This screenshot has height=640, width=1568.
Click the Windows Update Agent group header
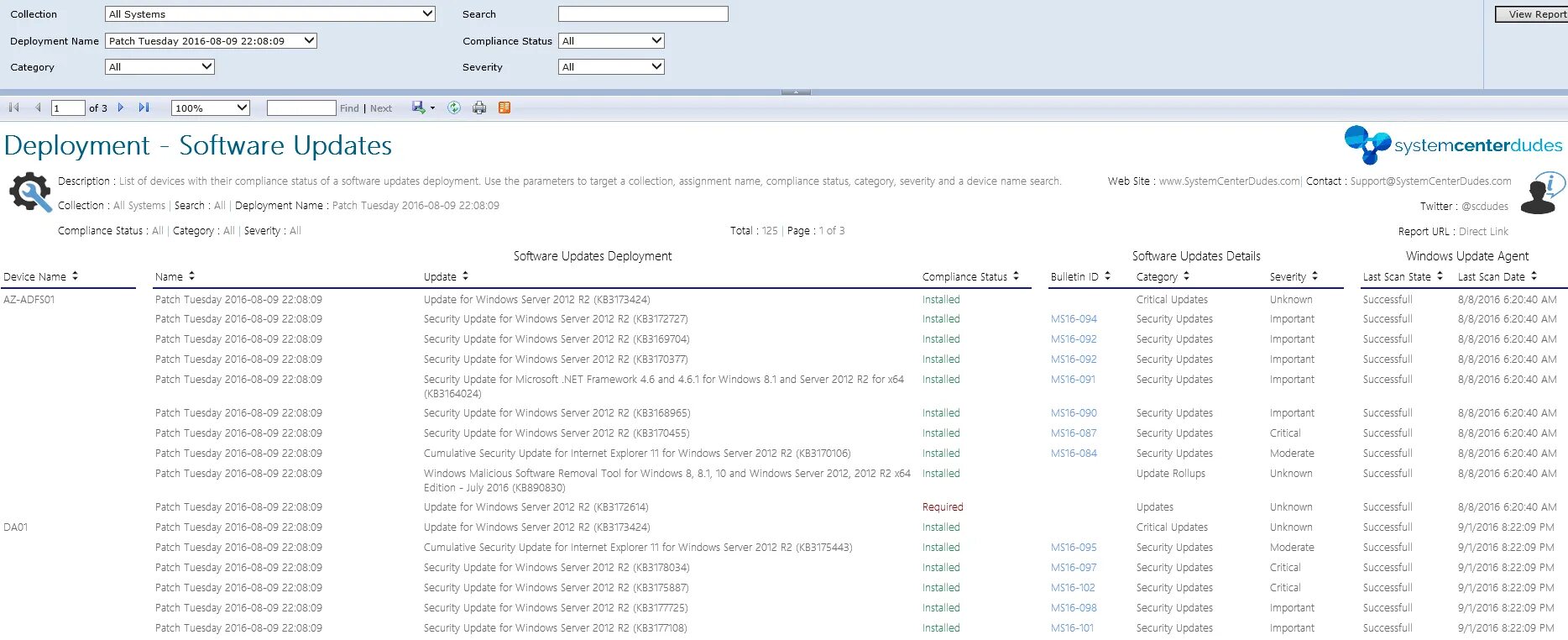pos(1467,256)
